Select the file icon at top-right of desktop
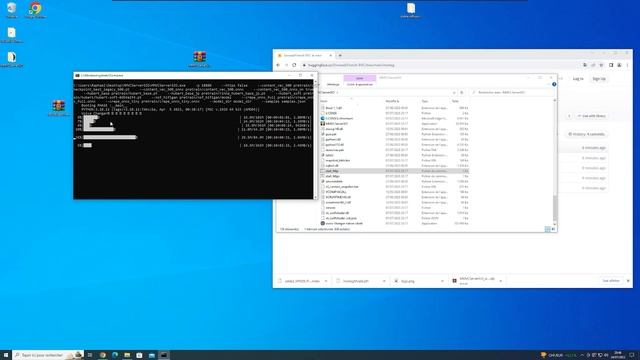Screen dimensions: 640x360 click(x=411, y=10)
